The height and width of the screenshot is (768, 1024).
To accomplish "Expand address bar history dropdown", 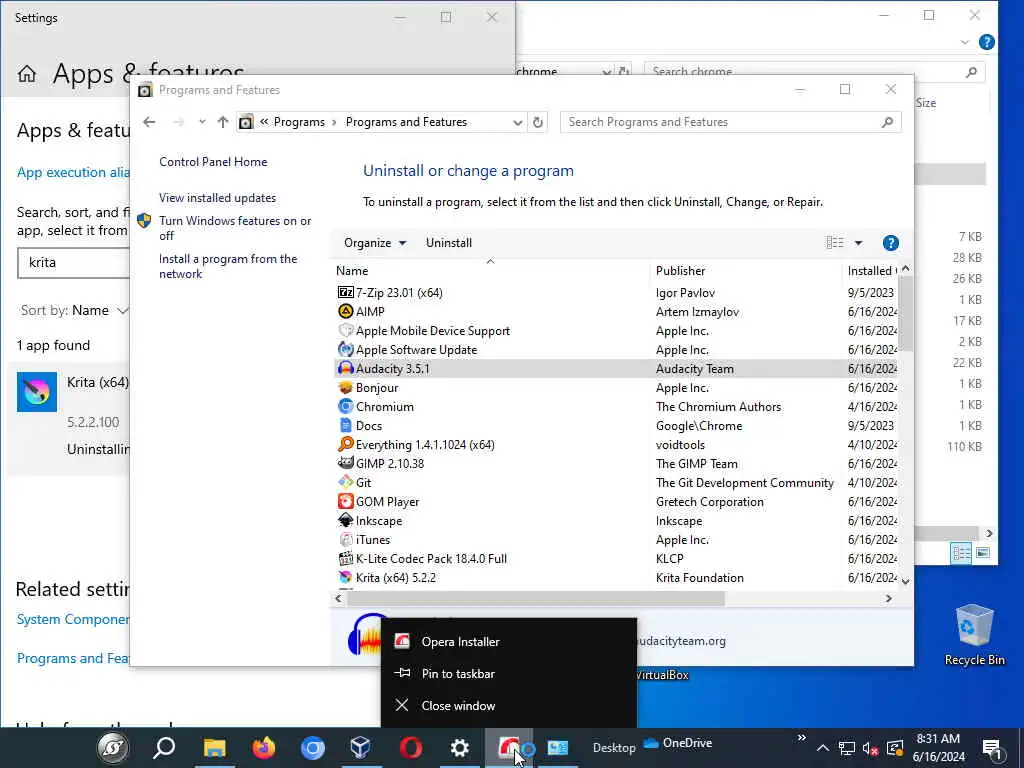I will [517, 122].
